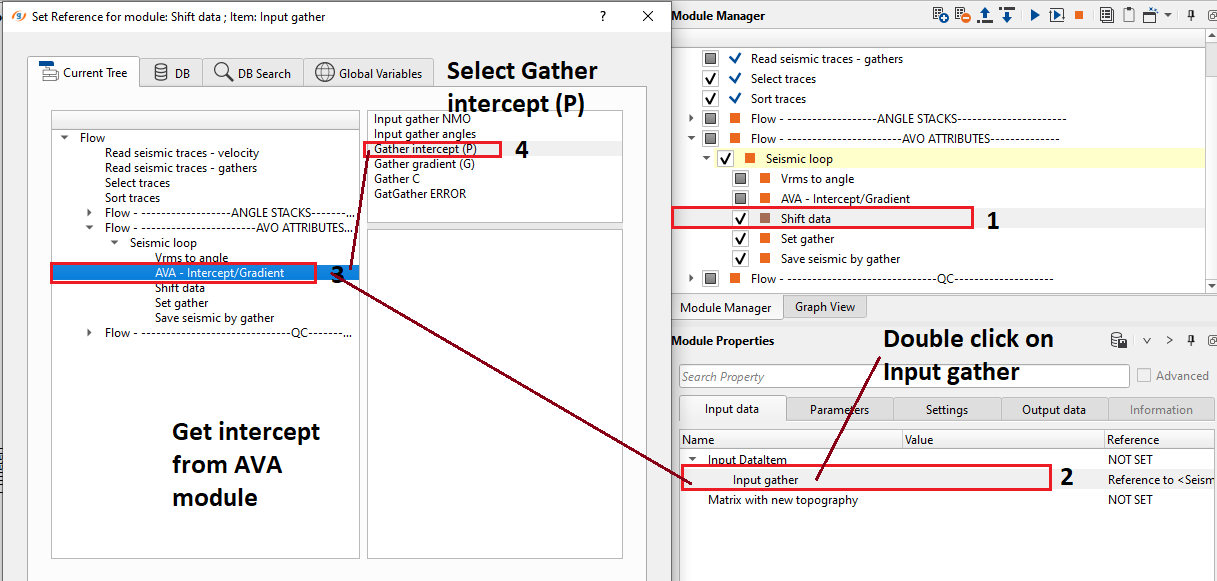Click the orange status icon of Seismic loop
Viewport: 1217px width, 581px height.
point(749,159)
